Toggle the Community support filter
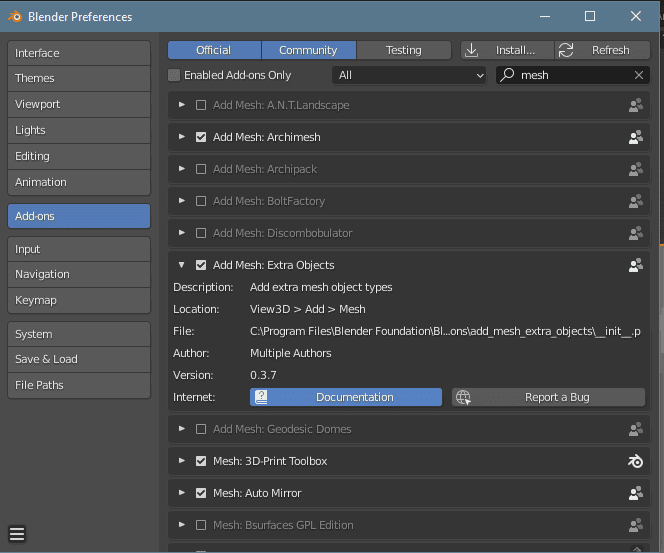664x553 pixels. 309,50
